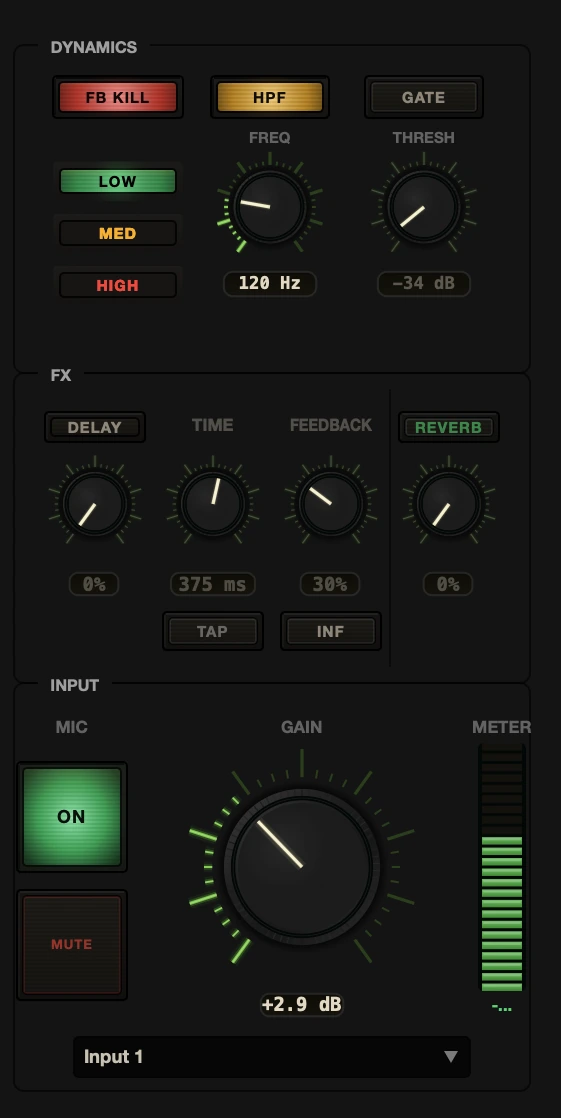Click the FEEDBACK label
Screen dimensions: 561x1118
pos(331,425)
